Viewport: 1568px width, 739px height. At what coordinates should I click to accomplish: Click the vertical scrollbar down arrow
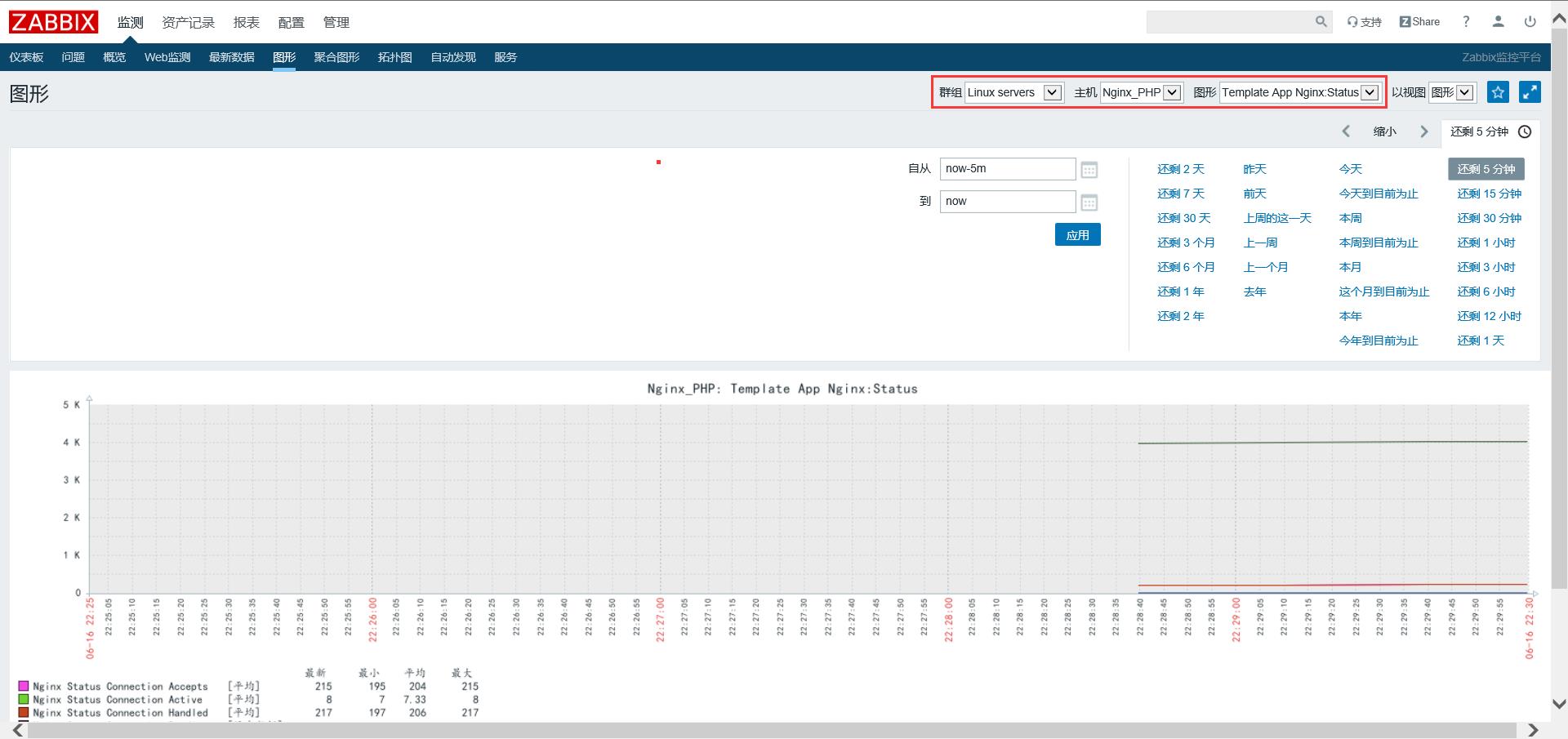1559,704
